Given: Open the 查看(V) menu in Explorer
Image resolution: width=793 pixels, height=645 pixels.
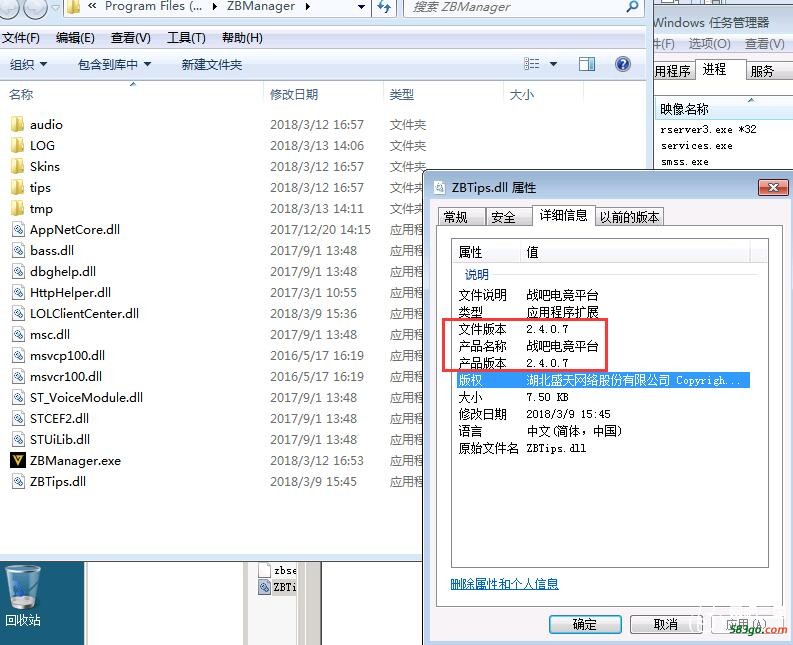Looking at the screenshot, I should point(130,38).
